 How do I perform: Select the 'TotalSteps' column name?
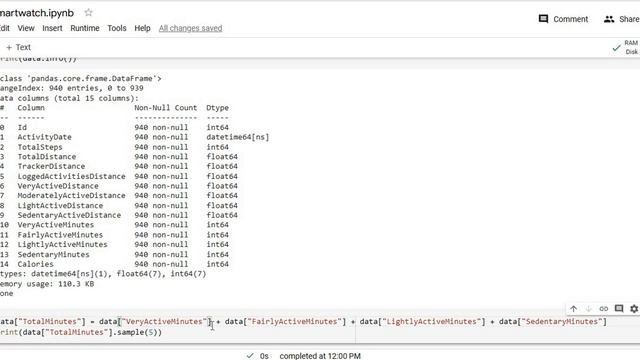tap(40, 147)
